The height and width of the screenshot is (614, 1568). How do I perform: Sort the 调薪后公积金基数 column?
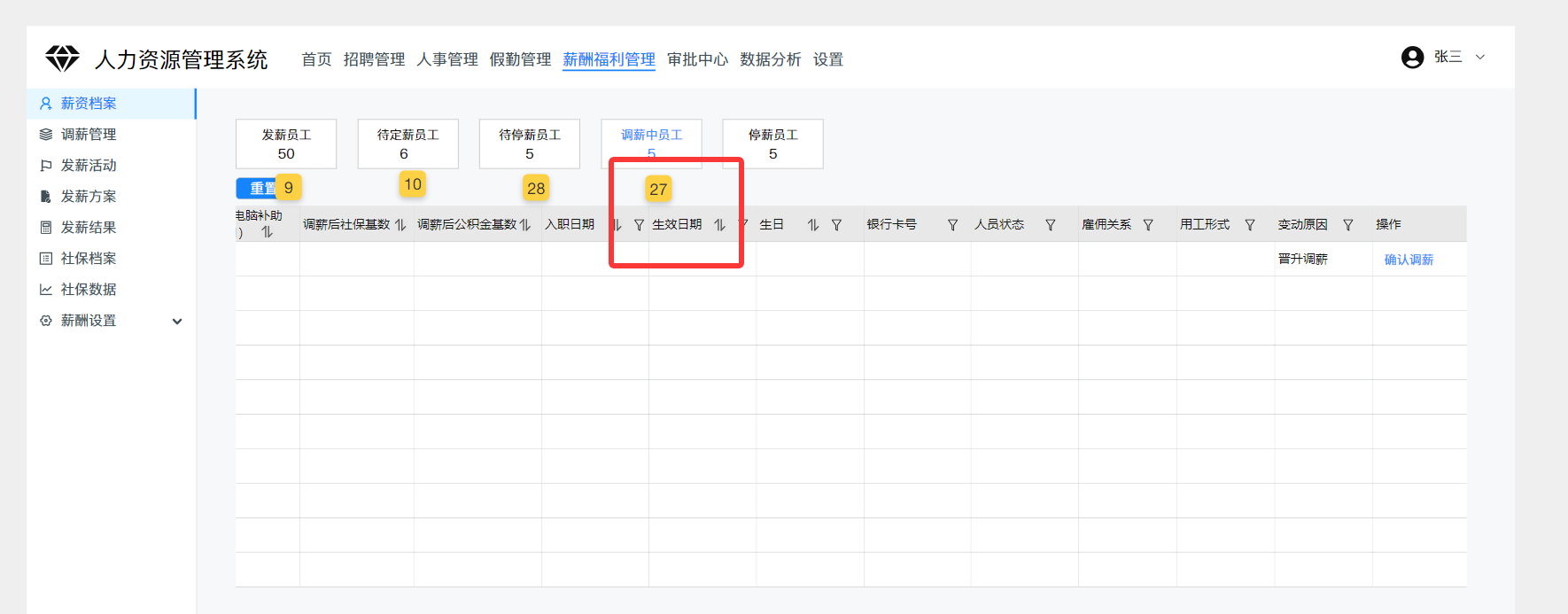click(525, 225)
